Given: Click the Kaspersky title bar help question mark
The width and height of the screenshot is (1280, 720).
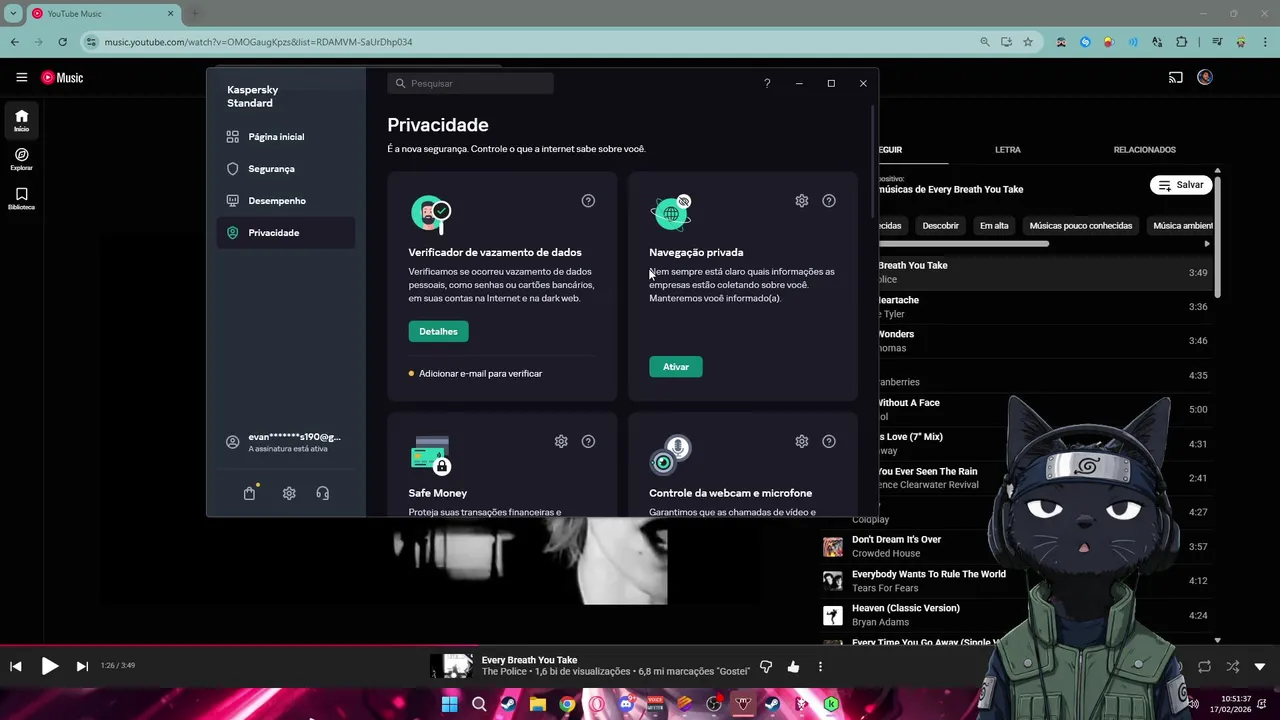Looking at the screenshot, I should click(767, 84).
